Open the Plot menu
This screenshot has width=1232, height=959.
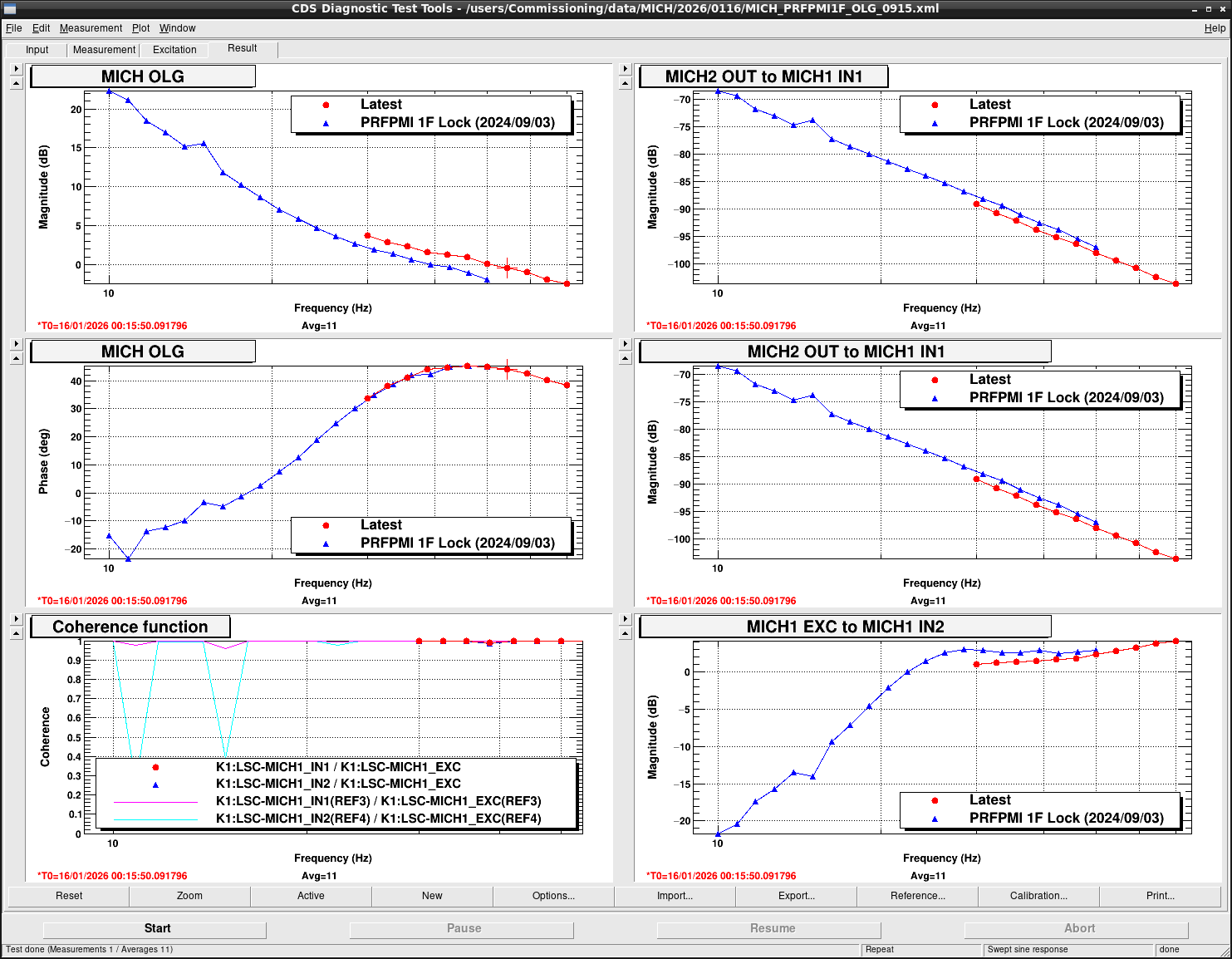click(x=140, y=28)
